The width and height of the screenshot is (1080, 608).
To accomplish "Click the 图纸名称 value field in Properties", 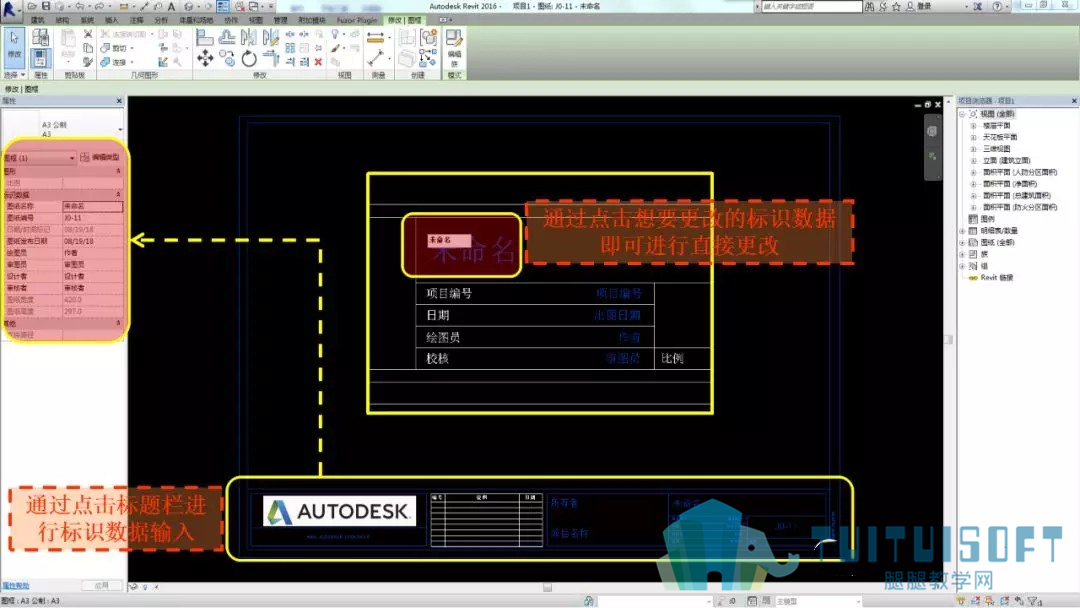I will (x=92, y=207).
